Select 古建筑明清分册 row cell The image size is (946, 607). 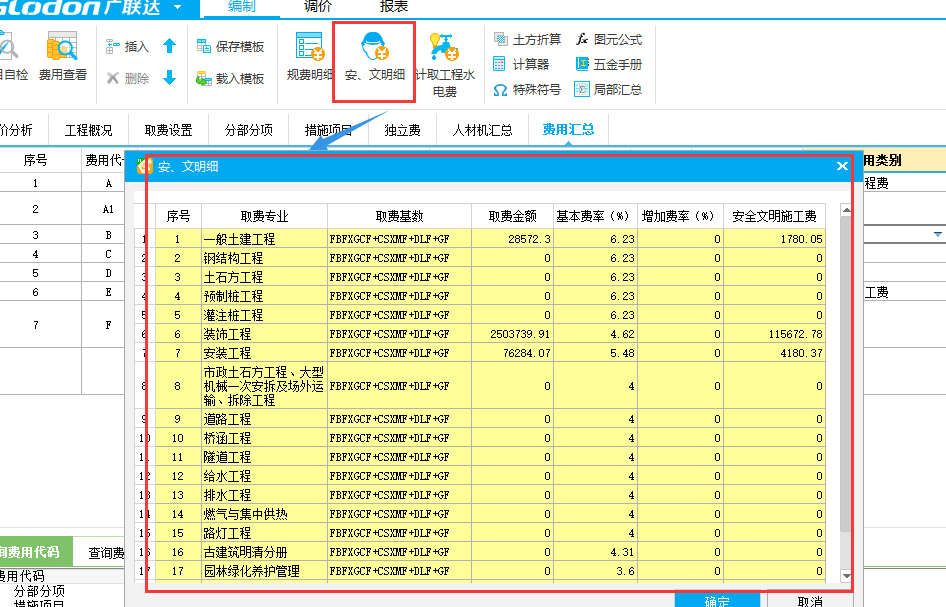coord(264,552)
